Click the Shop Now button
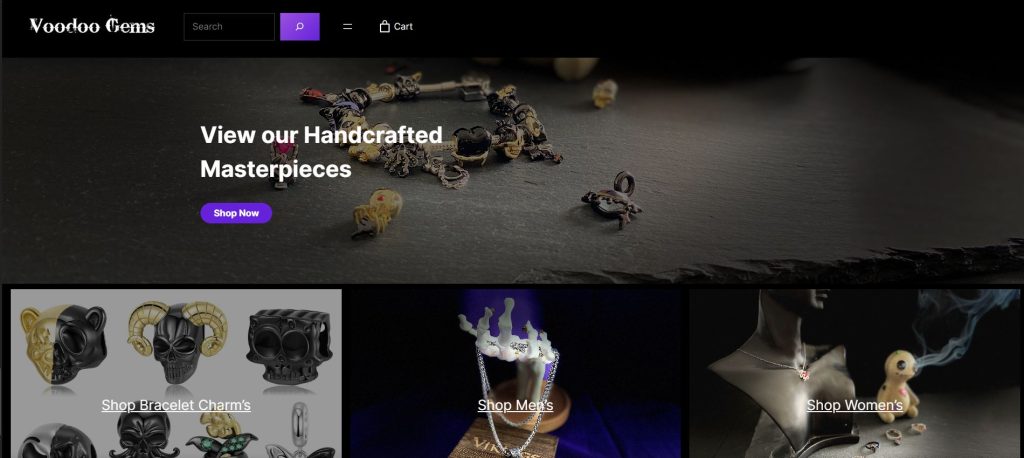Viewport: 1024px width, 458px height. click(236, 213)
